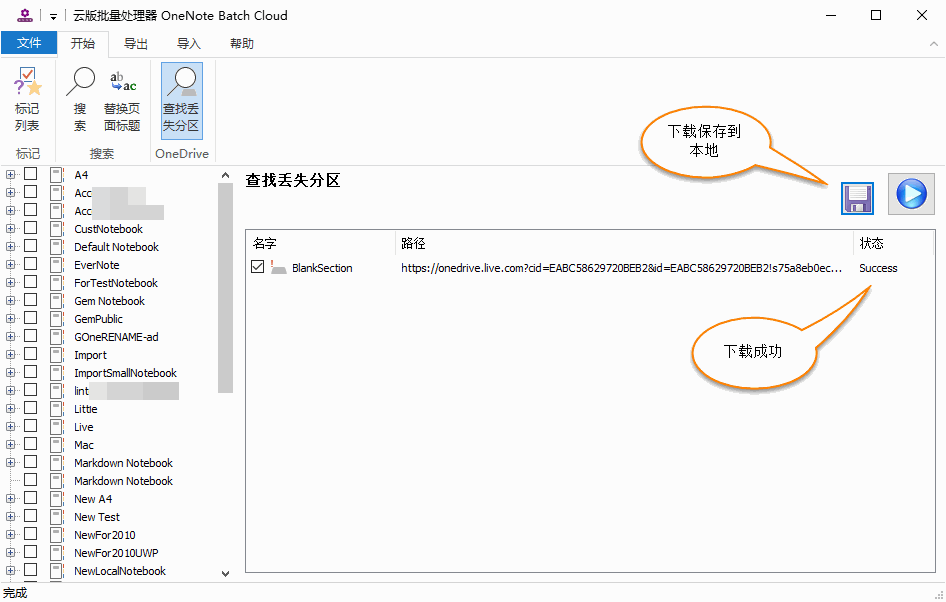Open the quick access toolbar dropdown arrow
Viewport: 946px width, 602px height.
coord(52,16)
